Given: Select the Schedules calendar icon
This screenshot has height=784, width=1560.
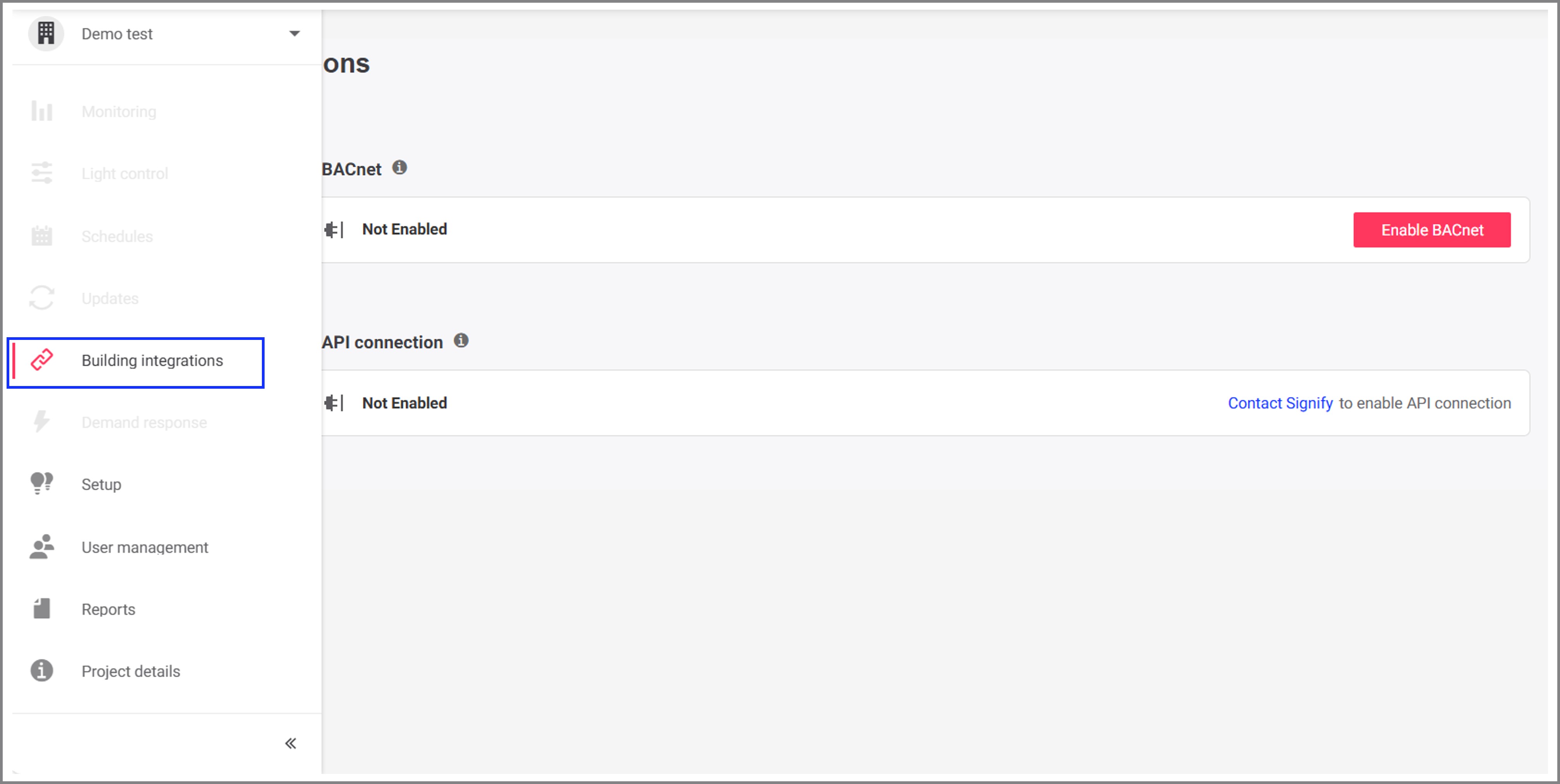Looking at the screenshot, I should pyautogui.click(x=41, y=236).
